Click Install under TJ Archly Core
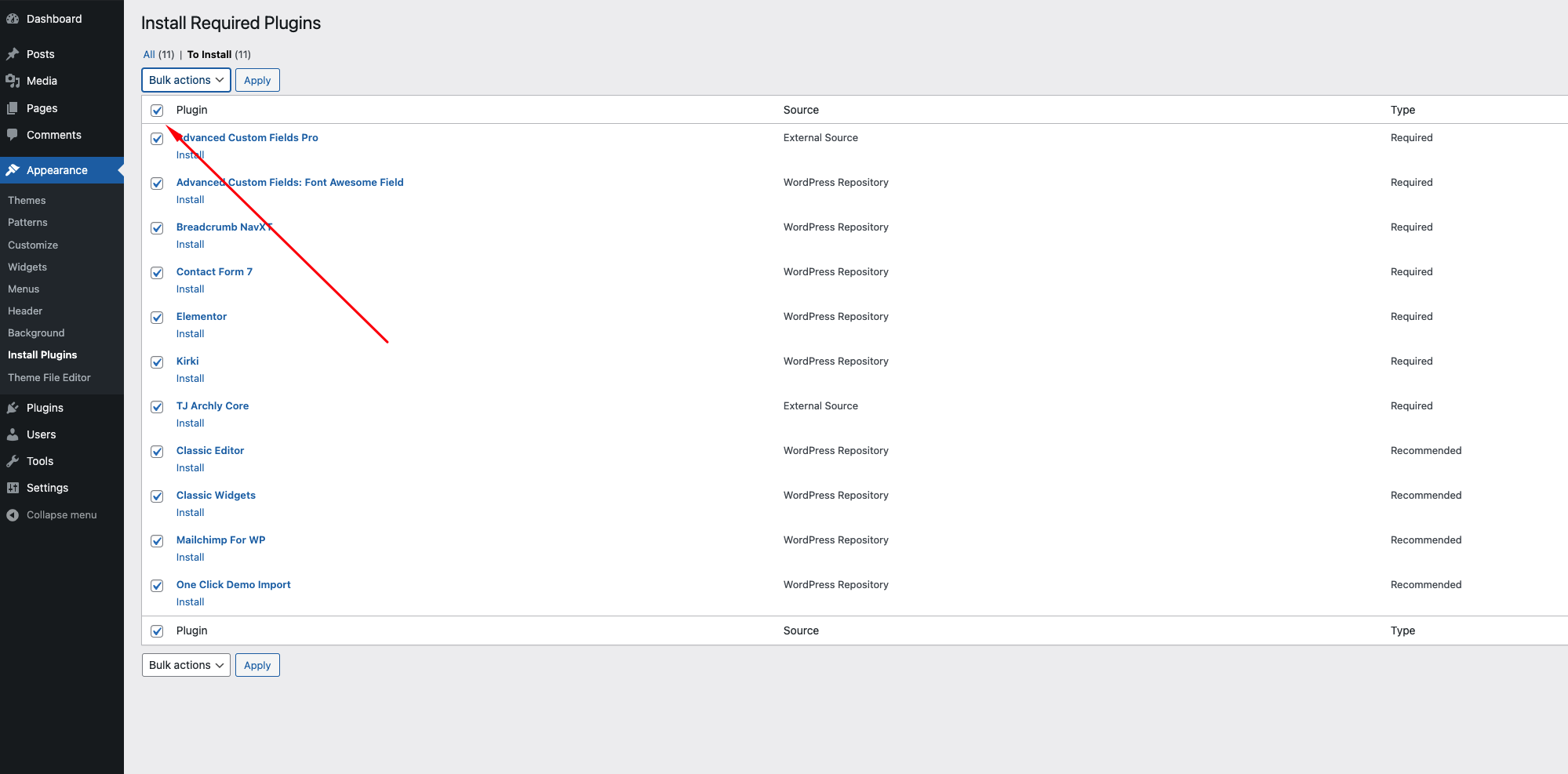 click(x=190, y=423)
